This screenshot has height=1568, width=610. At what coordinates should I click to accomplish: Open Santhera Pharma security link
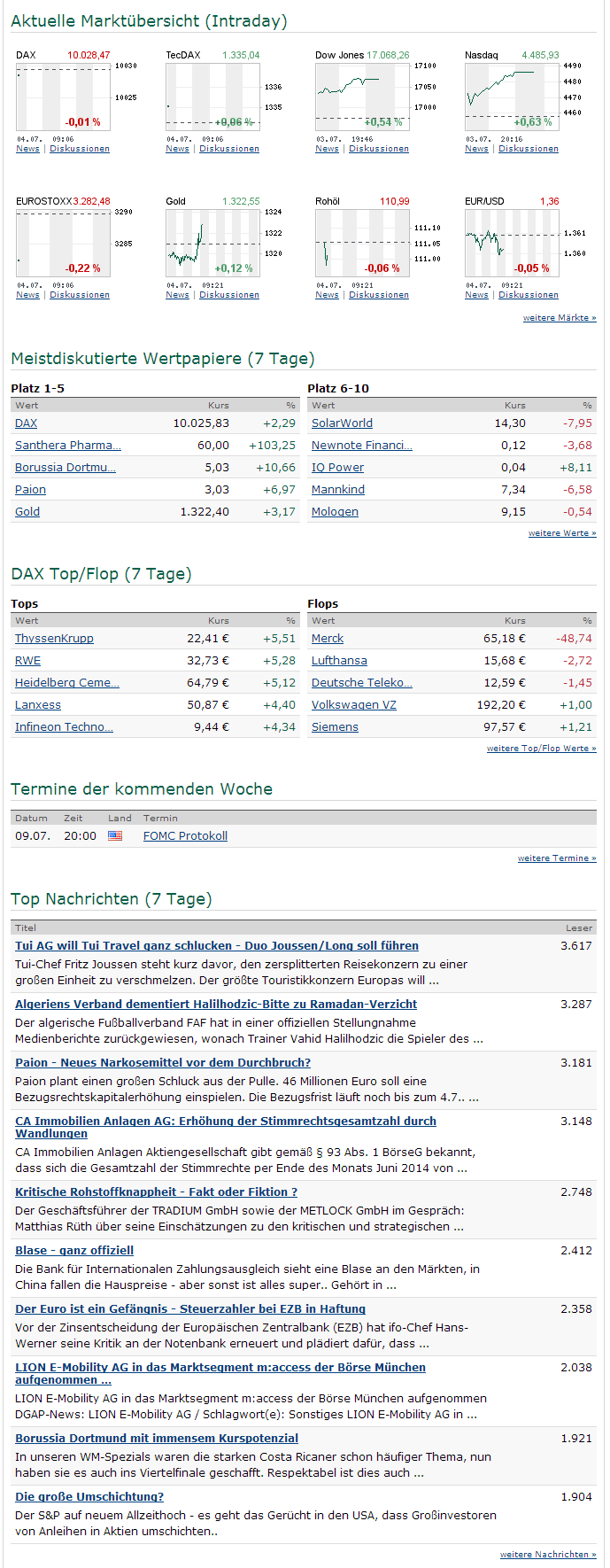[x=68, y=446]
